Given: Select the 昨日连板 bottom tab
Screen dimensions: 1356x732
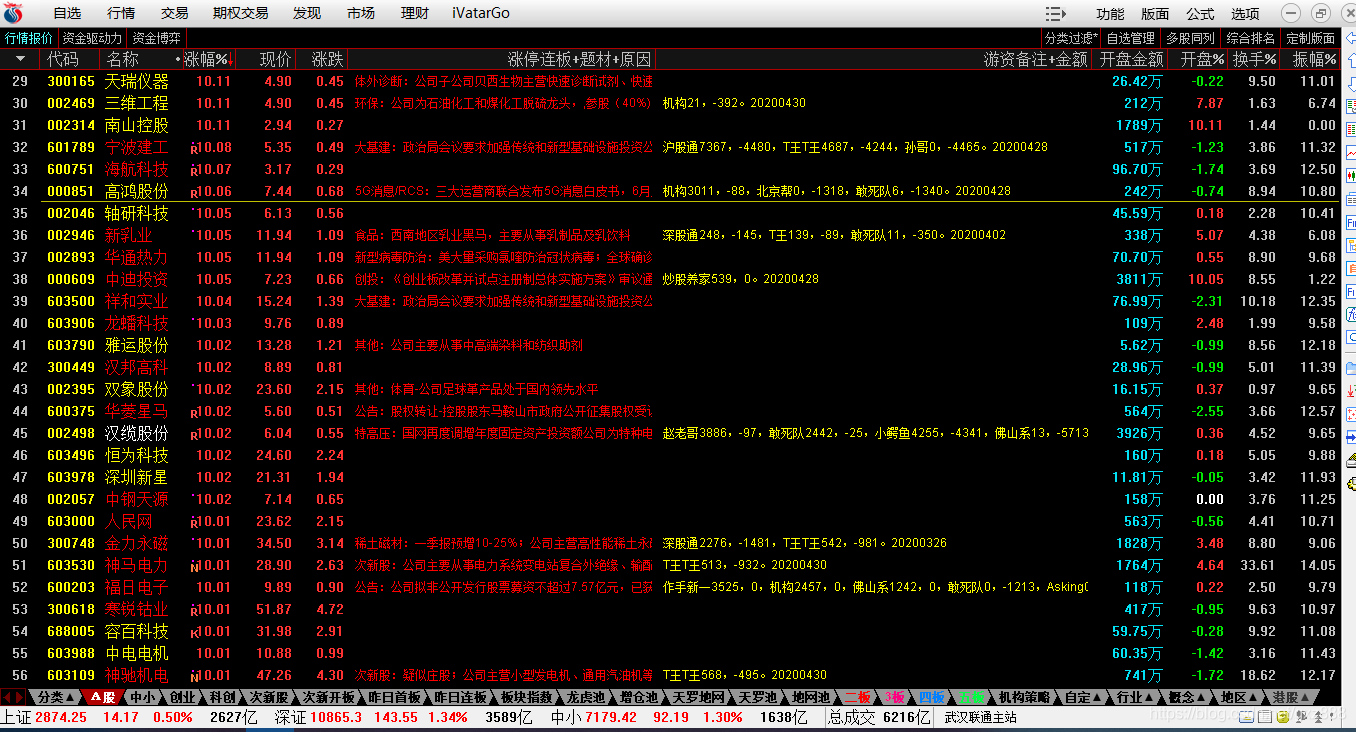Looking at the screenshot, I should (x=461, y=697).
